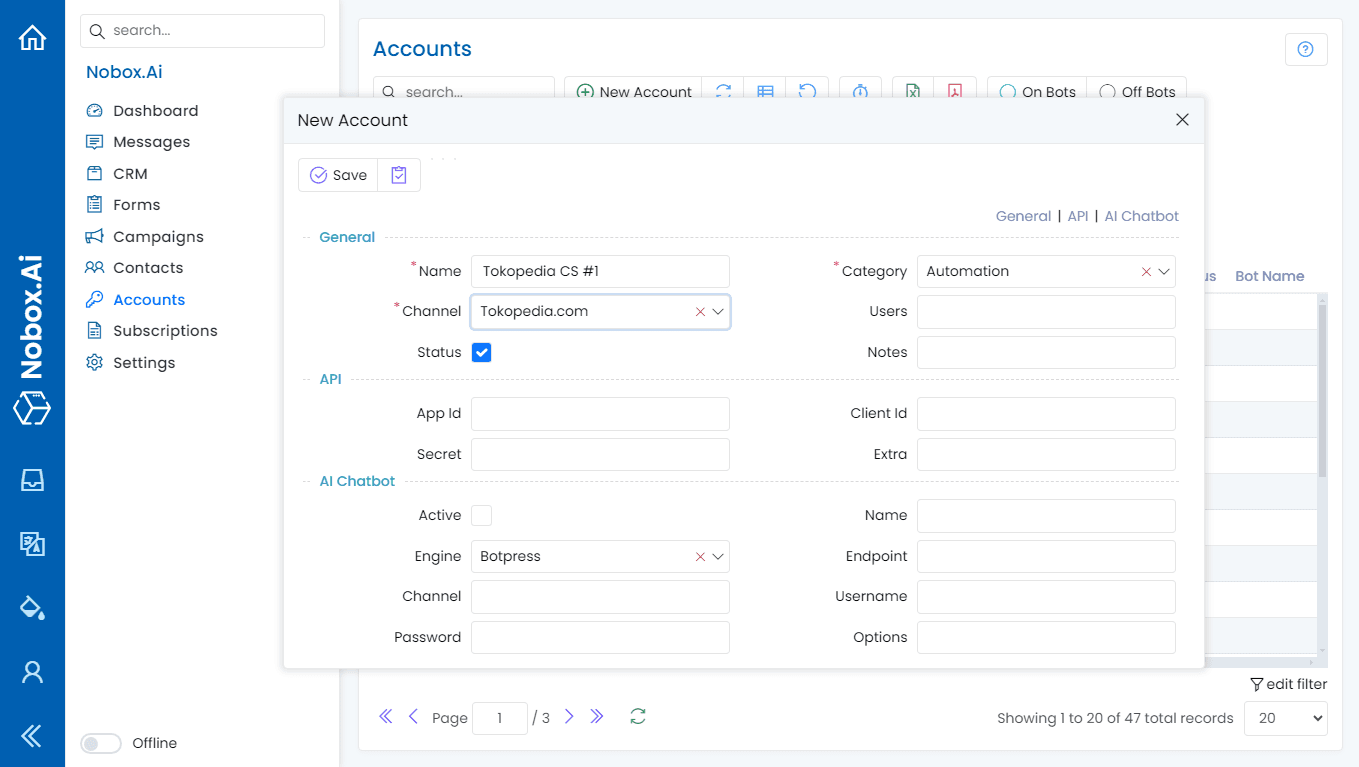This screenshot has width=1359, height=767.
Task: Jump to the AI Chatbot section link
Action: pos(1141,215)
